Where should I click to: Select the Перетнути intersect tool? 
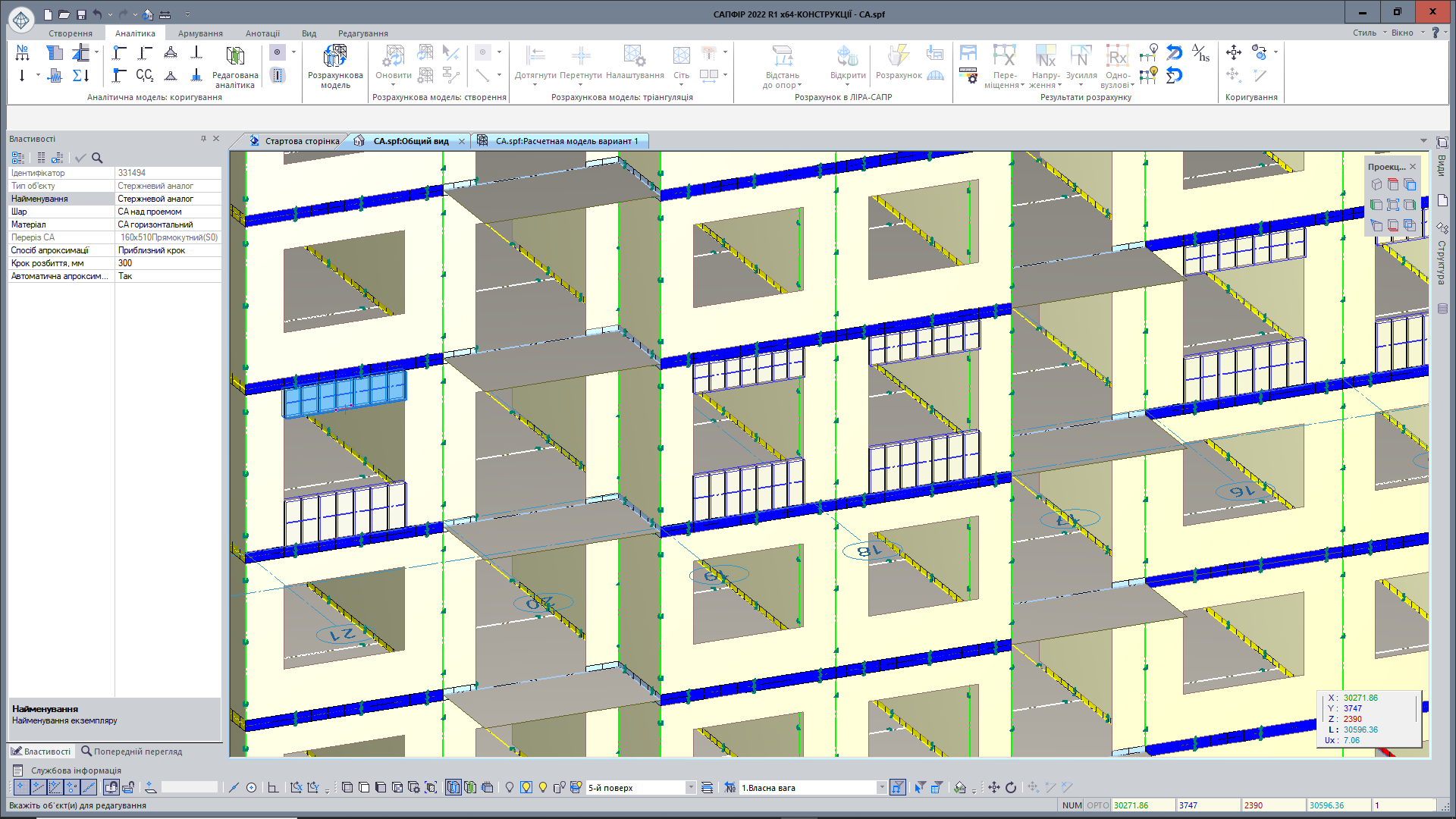[580, 57]
